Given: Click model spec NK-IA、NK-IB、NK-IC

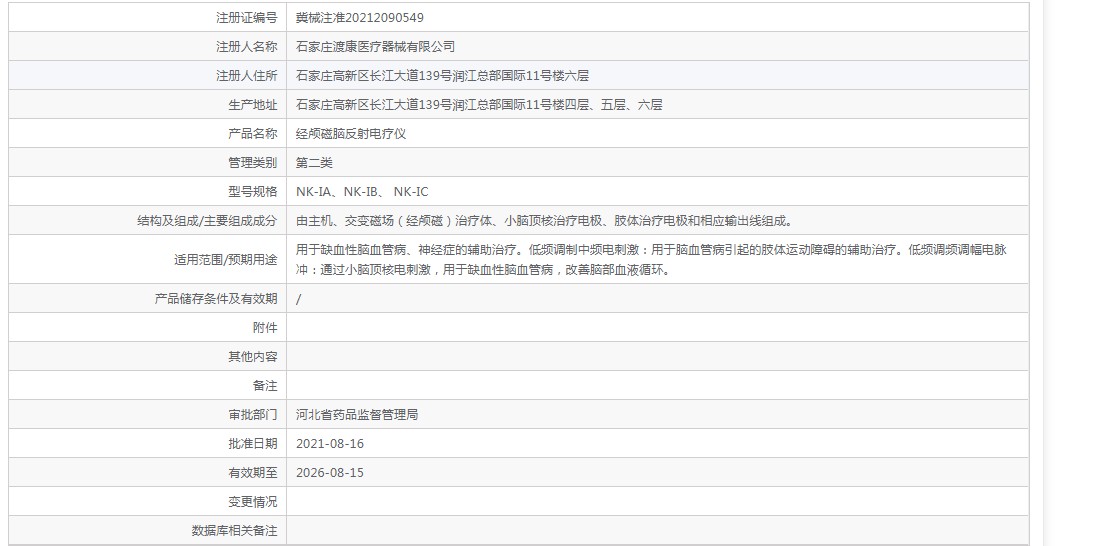Looking at the screenshot, I should click(362, 192).
